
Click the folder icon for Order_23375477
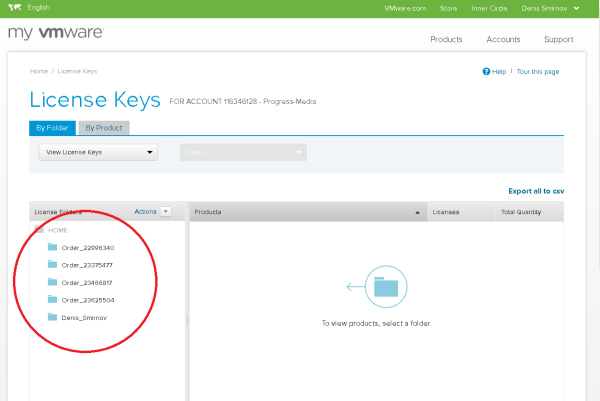click(52, 264)
